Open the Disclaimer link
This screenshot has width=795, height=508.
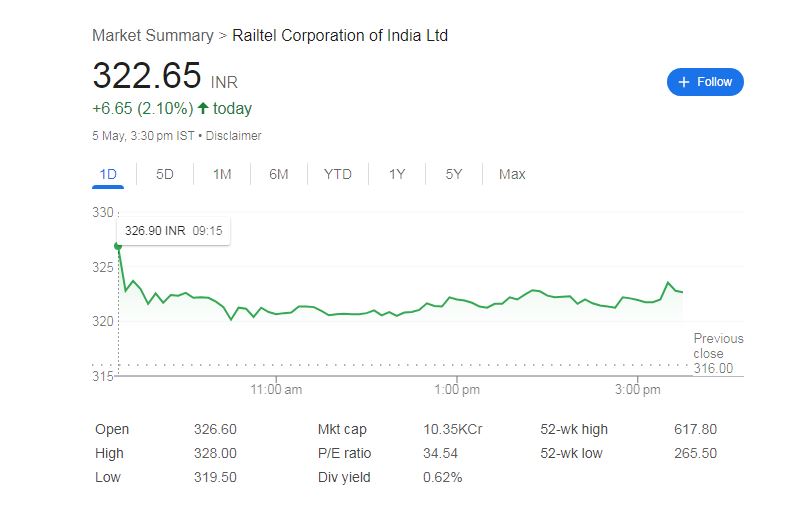pyautogui.click(x=233, y=135)
